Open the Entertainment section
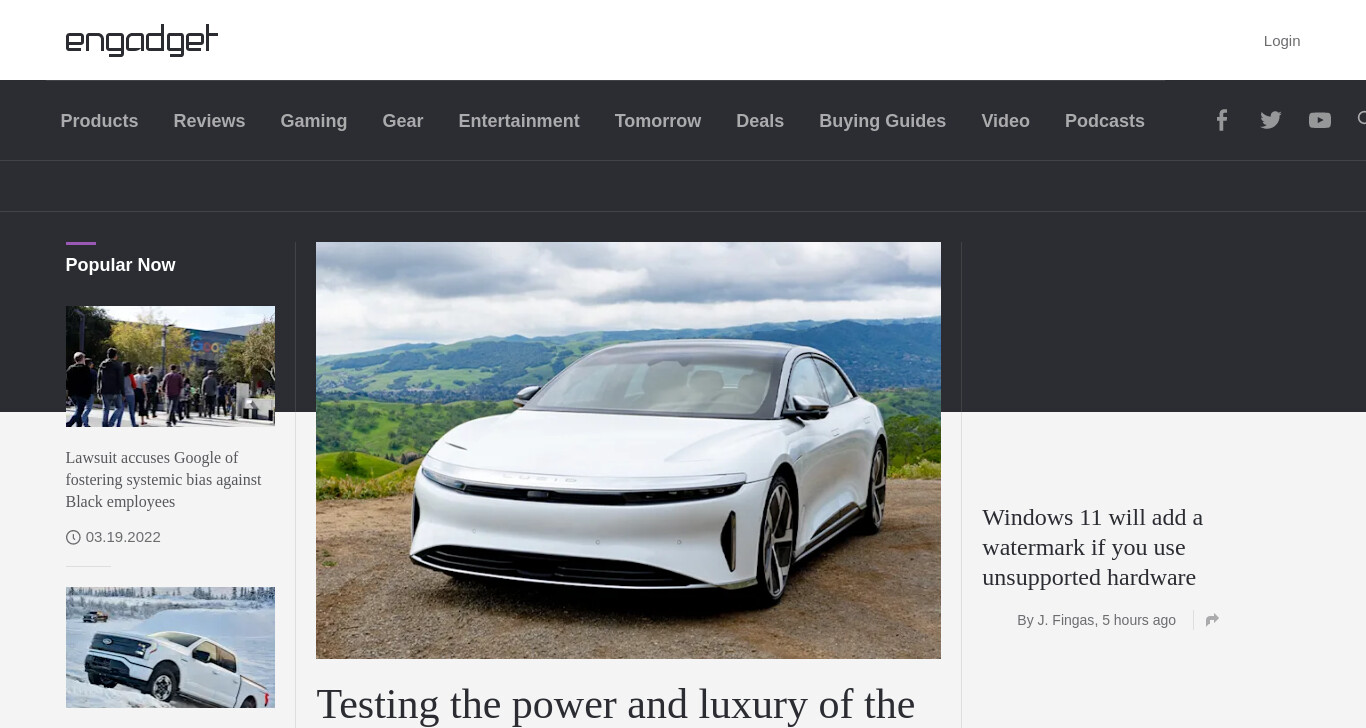The height and width of the screenshot is (728, 1366). coord(519,121)
